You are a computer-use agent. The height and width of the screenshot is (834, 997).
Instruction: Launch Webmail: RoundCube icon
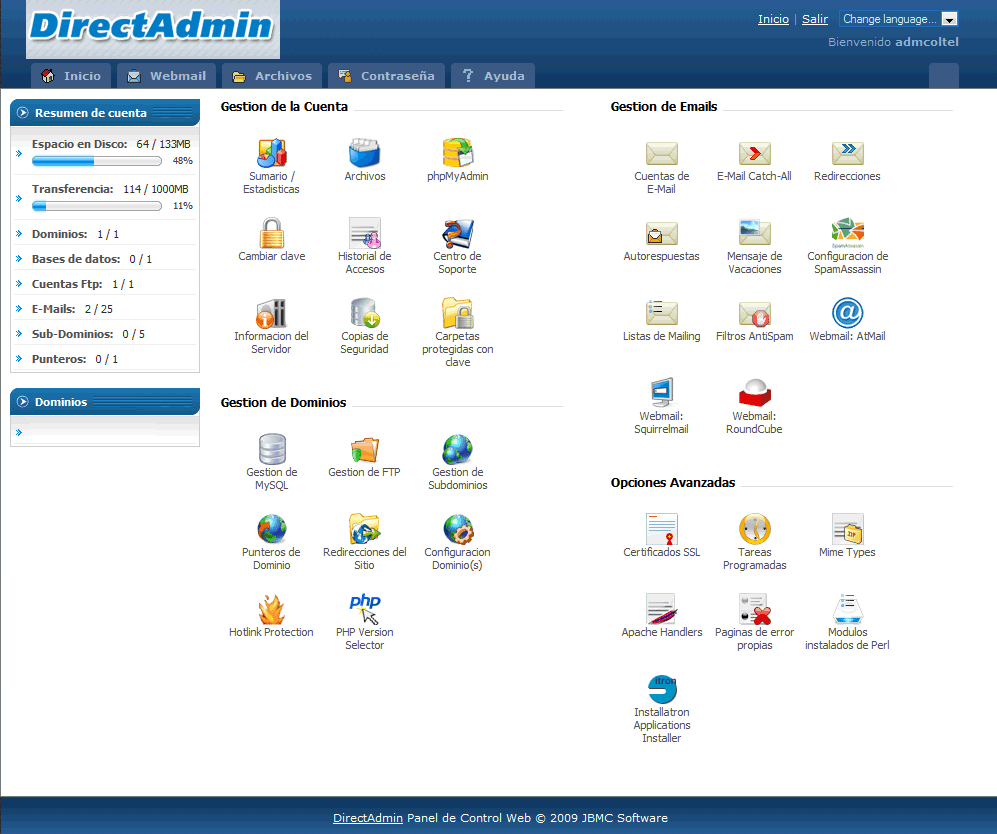click(755, 393)
